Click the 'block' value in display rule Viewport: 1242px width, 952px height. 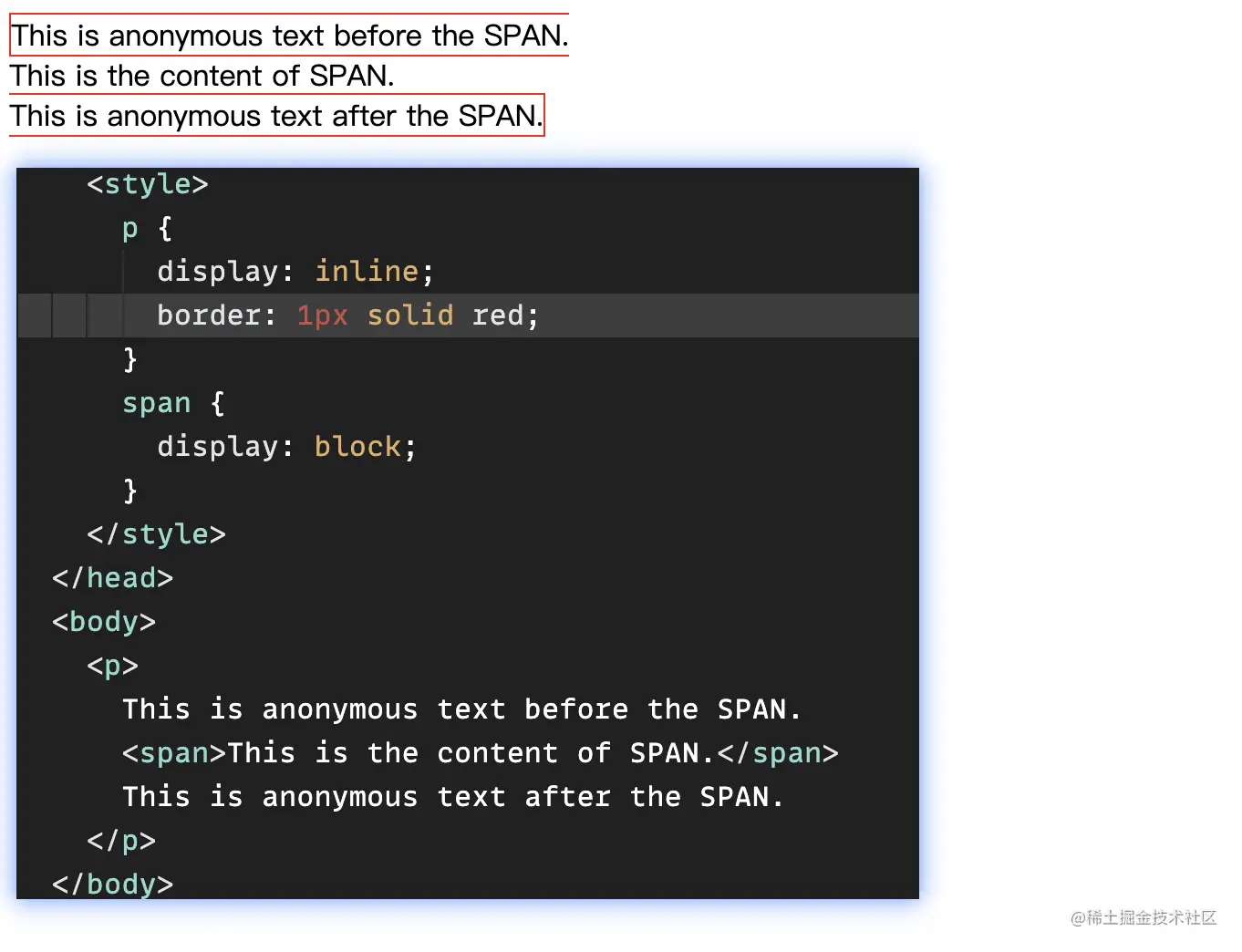point(357,446)
